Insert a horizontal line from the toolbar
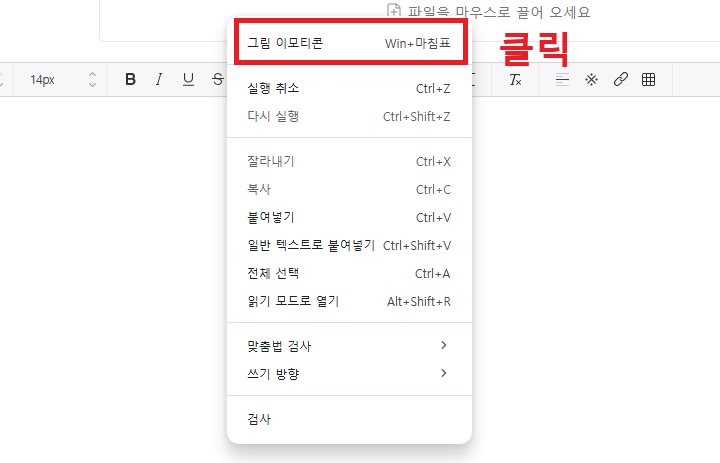720x463 pixels. click(x=562, y=80)
